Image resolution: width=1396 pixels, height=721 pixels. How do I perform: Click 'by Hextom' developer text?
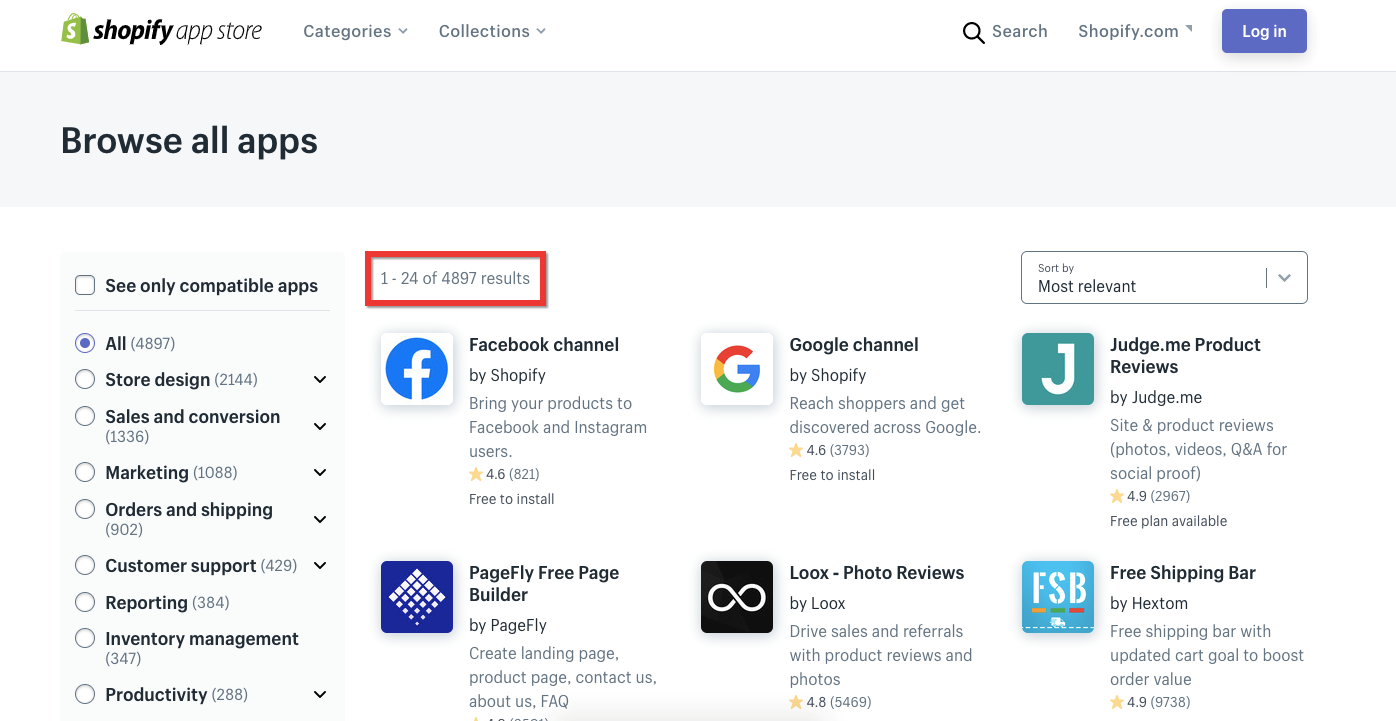[x=1149, y=603]
